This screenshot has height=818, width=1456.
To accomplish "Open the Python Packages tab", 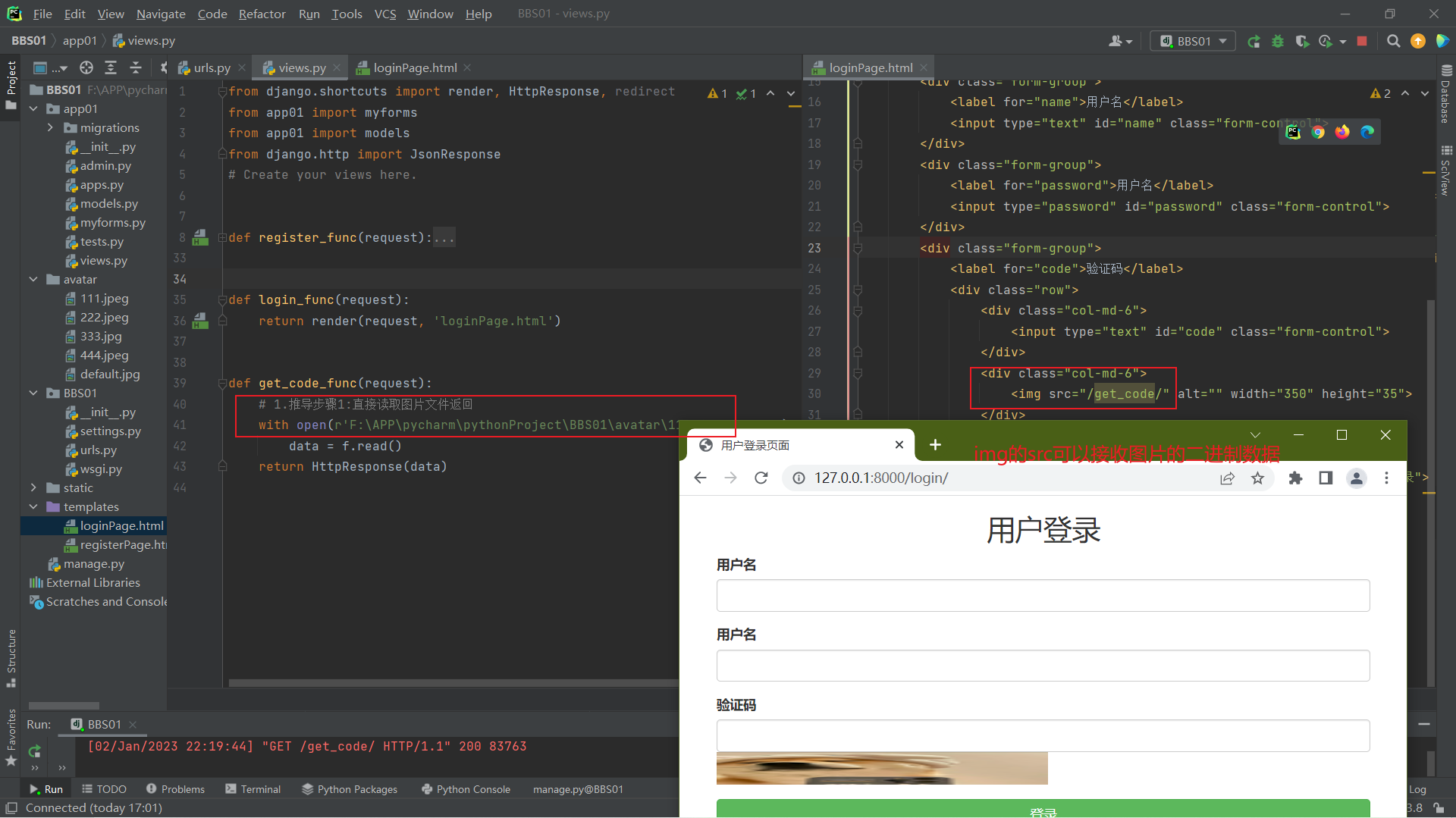I will (350, 789).
